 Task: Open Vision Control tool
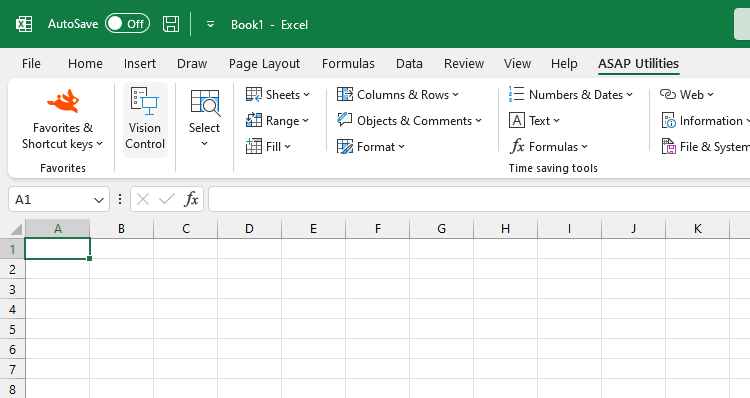(x=145, y=120)
